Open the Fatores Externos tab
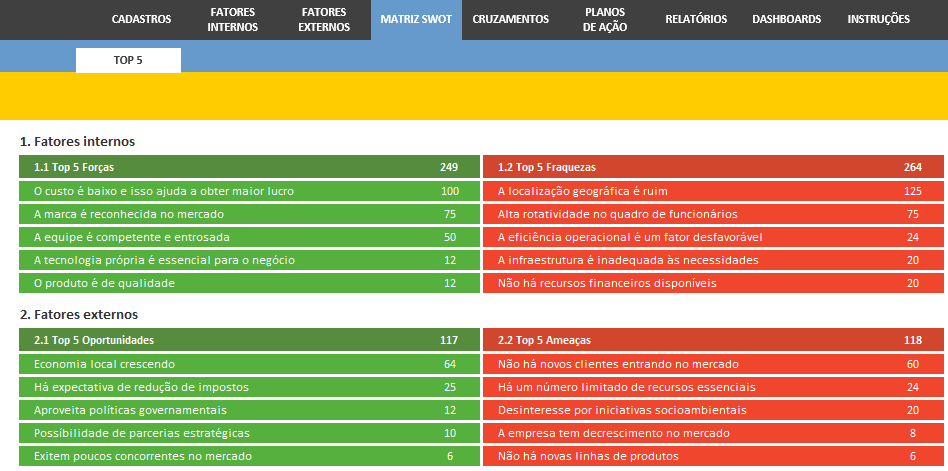Image resolution: width=948 pixels, height=471 pixels. (324, 20)
